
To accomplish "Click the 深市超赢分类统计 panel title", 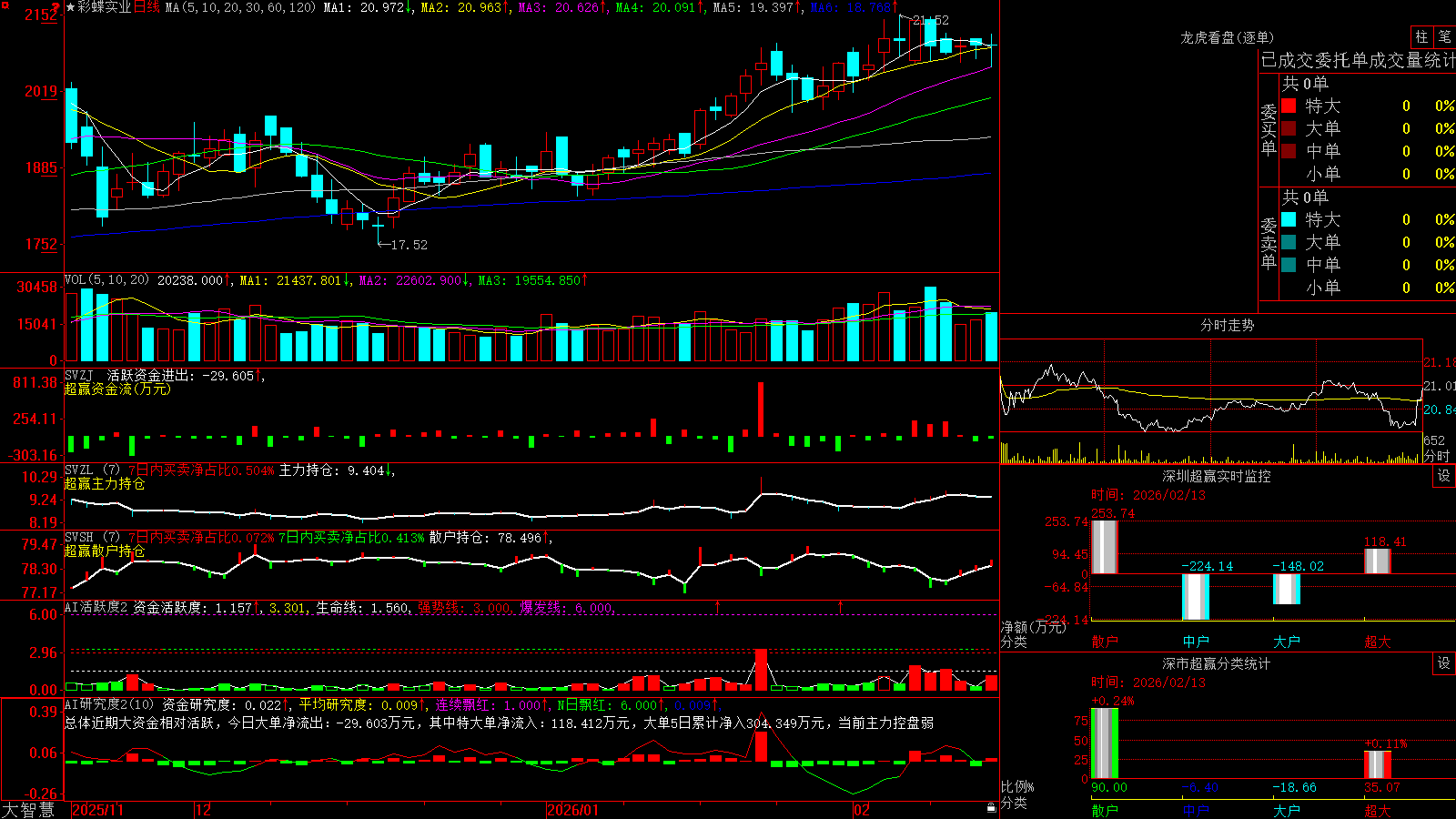I will click(1217, 663).
